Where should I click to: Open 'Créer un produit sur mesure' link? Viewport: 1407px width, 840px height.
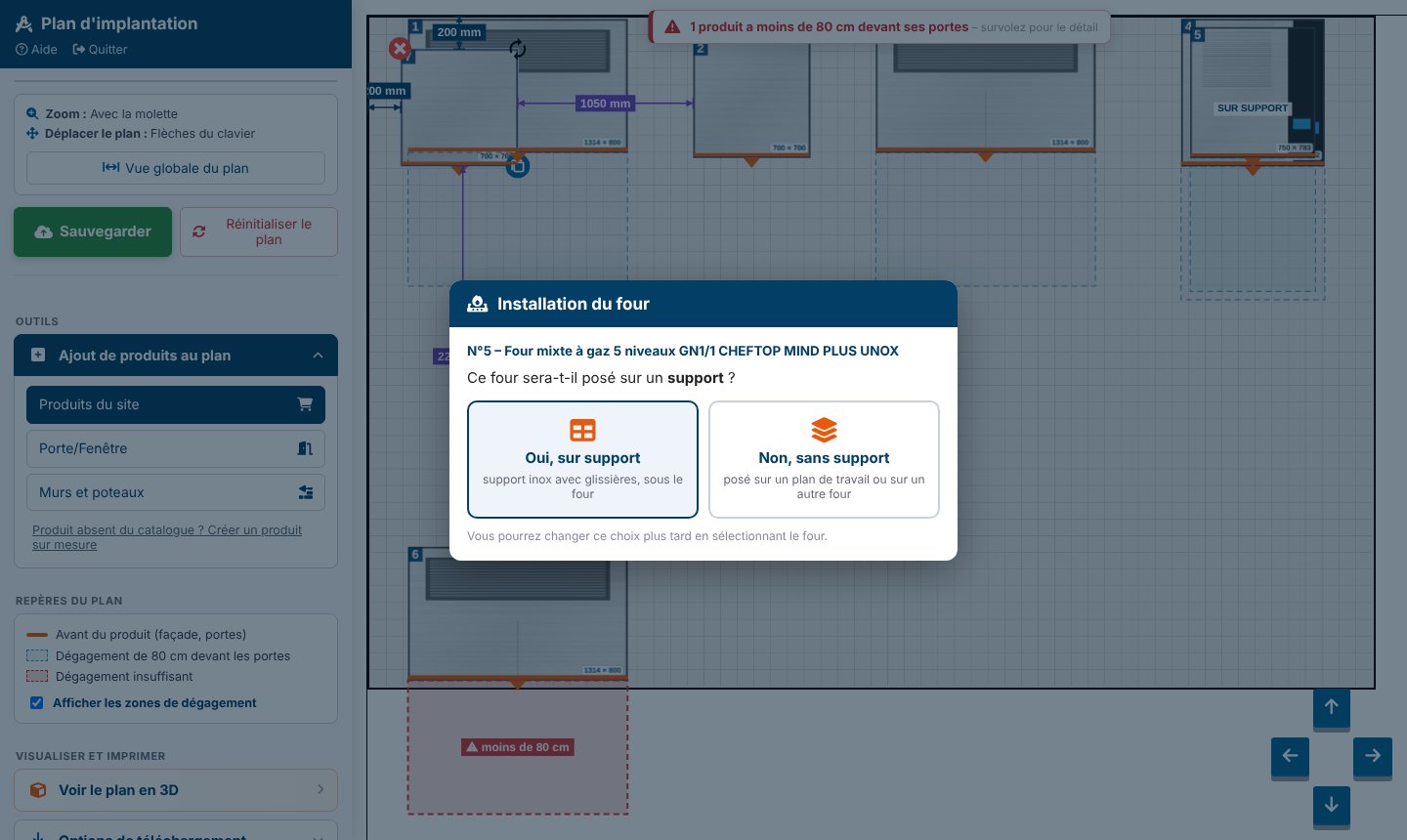[x=167, y=537]
